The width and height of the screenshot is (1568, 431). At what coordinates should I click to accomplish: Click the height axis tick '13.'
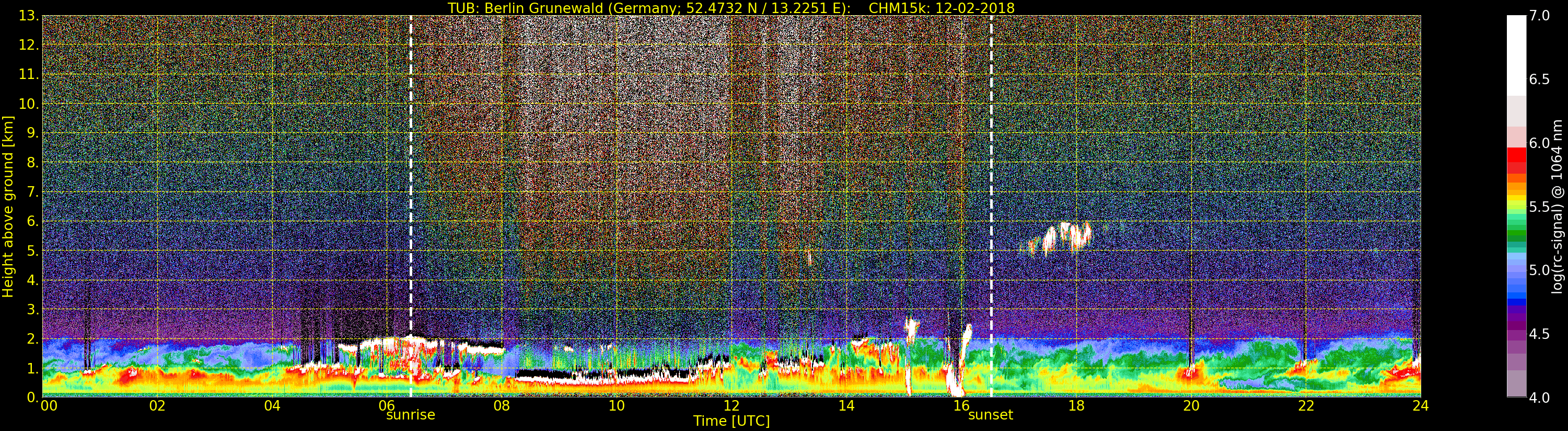(29, 16)
